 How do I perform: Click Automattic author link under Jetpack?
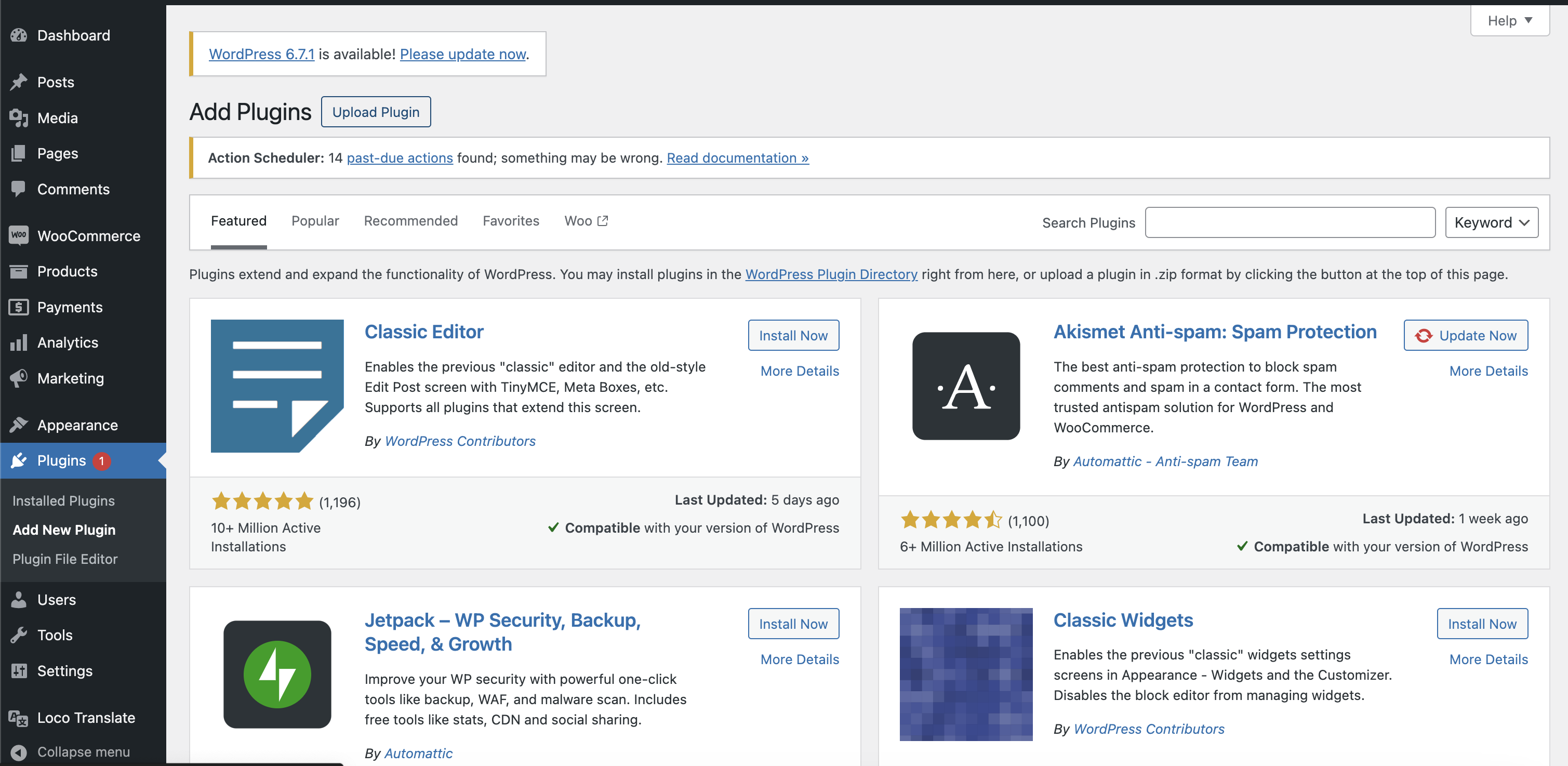[418, 753]
